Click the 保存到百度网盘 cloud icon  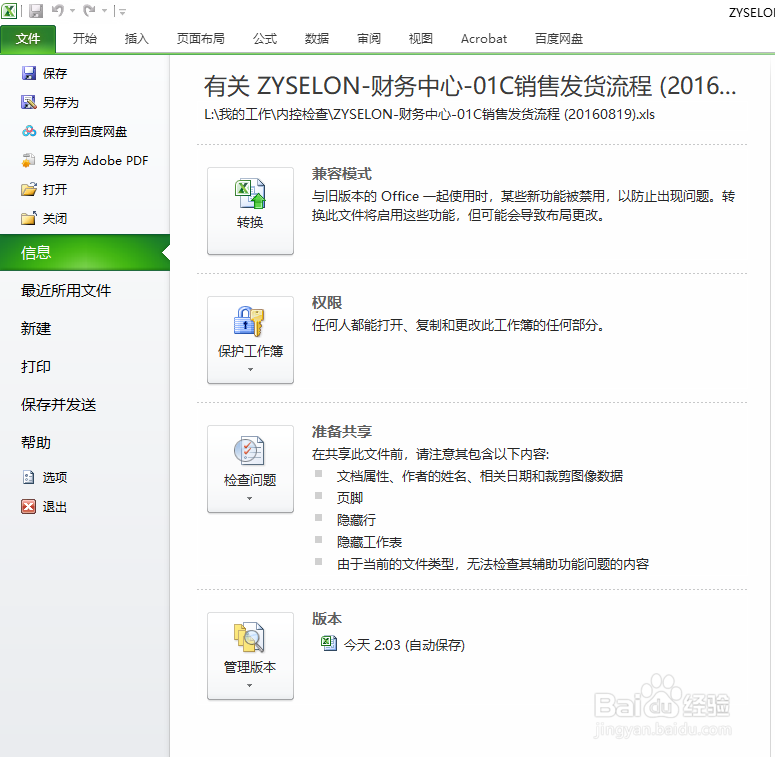pos(29,131)
